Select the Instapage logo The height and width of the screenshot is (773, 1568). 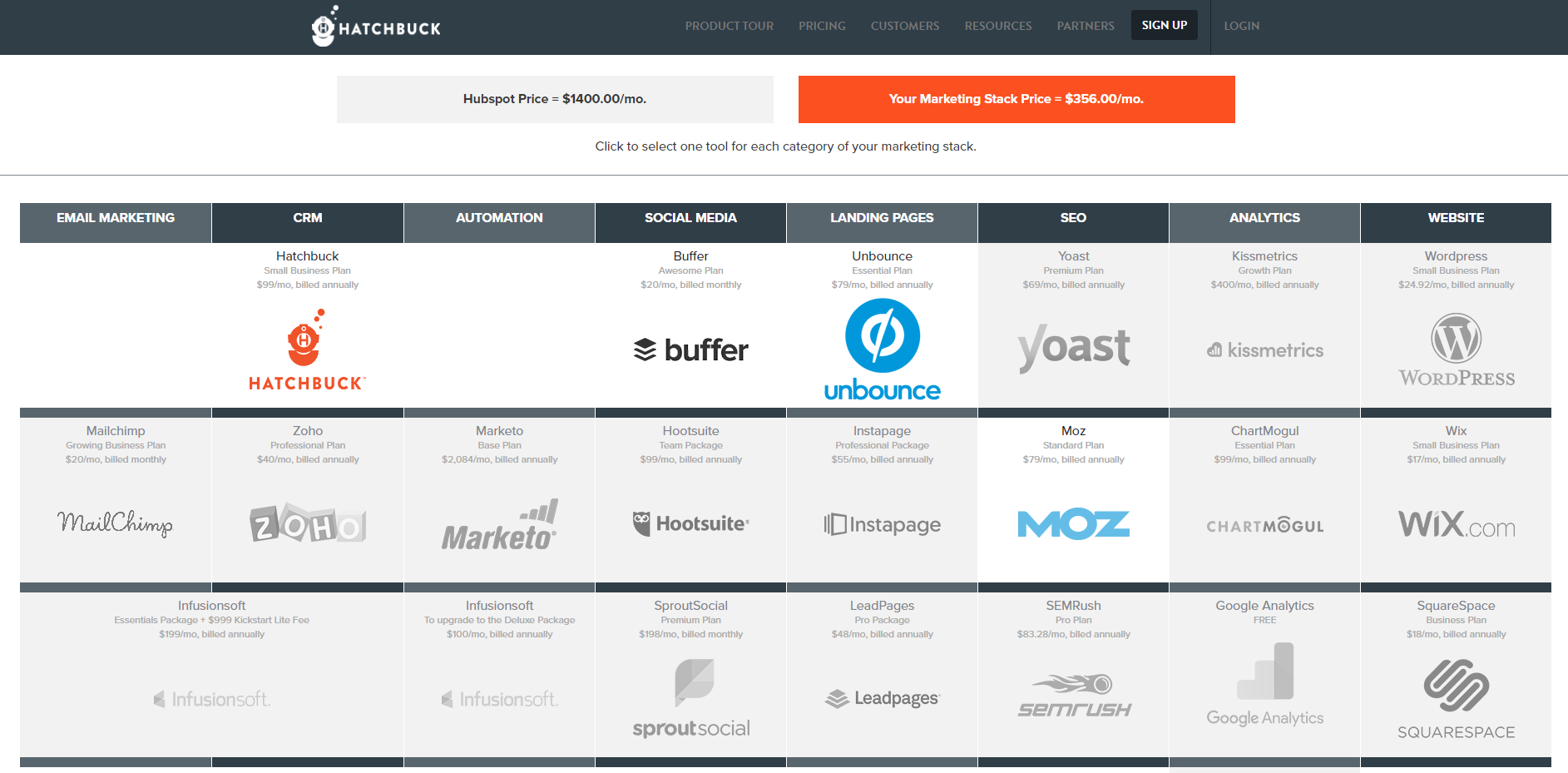[x=882, y=524]
